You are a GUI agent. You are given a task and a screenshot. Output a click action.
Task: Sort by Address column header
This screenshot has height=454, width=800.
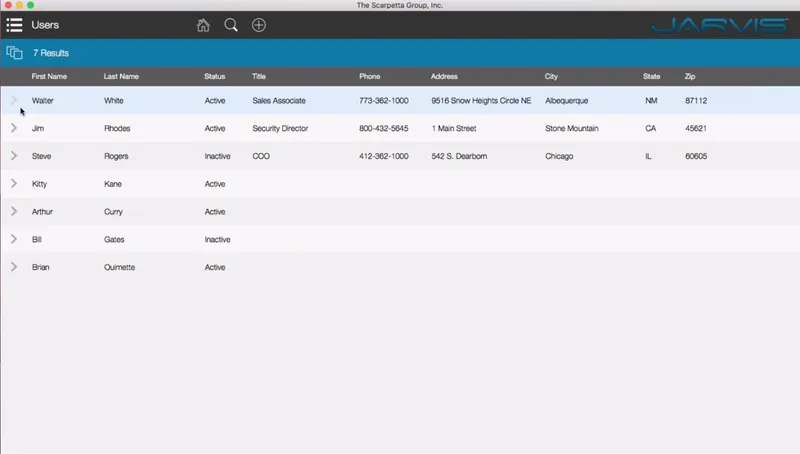click(x=444, y=77)
